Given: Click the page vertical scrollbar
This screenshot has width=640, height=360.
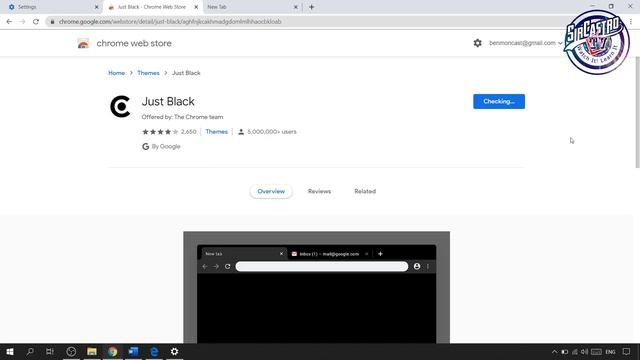Looking at the screenshot, I should pos(637,112).
